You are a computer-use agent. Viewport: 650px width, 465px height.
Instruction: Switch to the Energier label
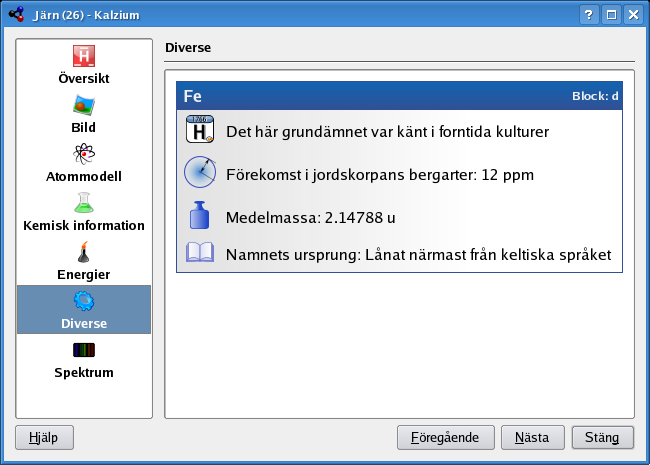point(84,274)
